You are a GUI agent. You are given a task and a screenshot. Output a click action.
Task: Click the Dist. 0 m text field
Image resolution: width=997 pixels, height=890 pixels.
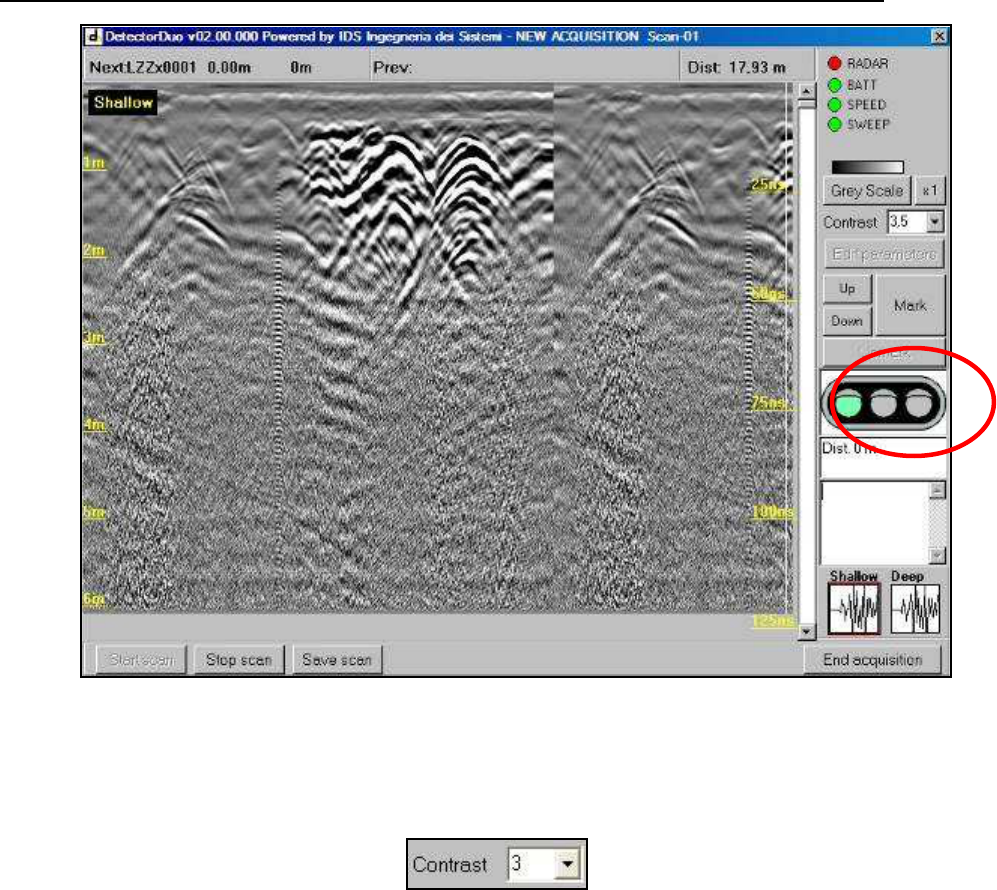click(x=883, y=457)
